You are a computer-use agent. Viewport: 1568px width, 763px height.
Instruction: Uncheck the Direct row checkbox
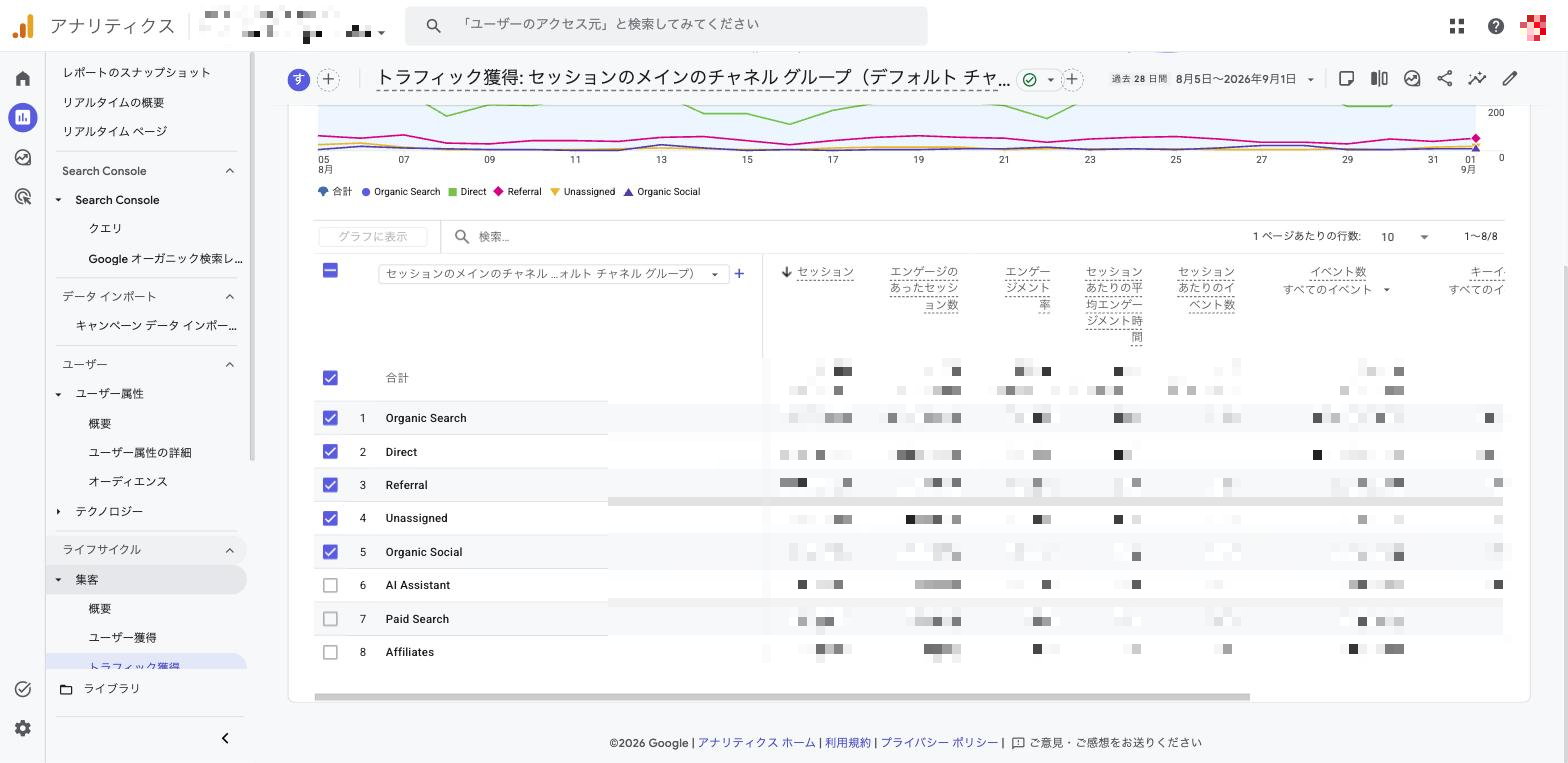(x=330, y=452)
